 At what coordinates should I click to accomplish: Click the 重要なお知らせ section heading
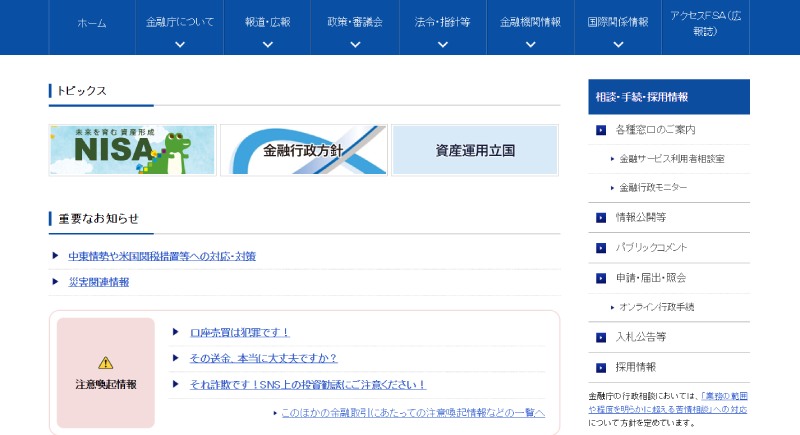point(98,219)
